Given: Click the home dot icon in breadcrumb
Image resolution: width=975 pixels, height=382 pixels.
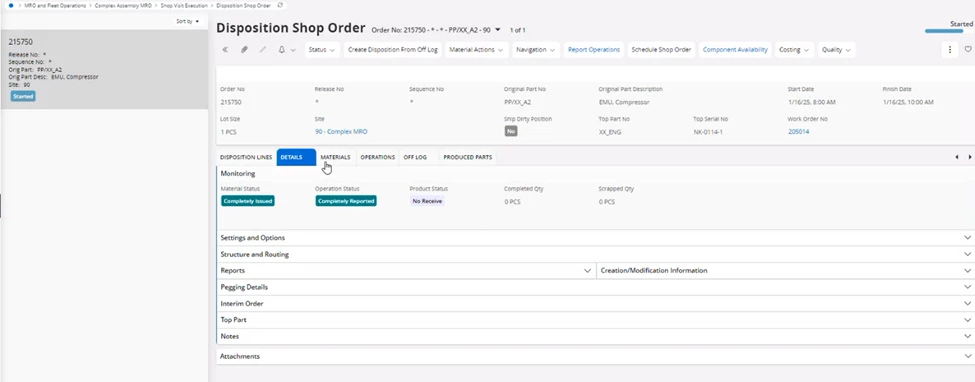Looking at the screenshot, I should coord(11,5).
